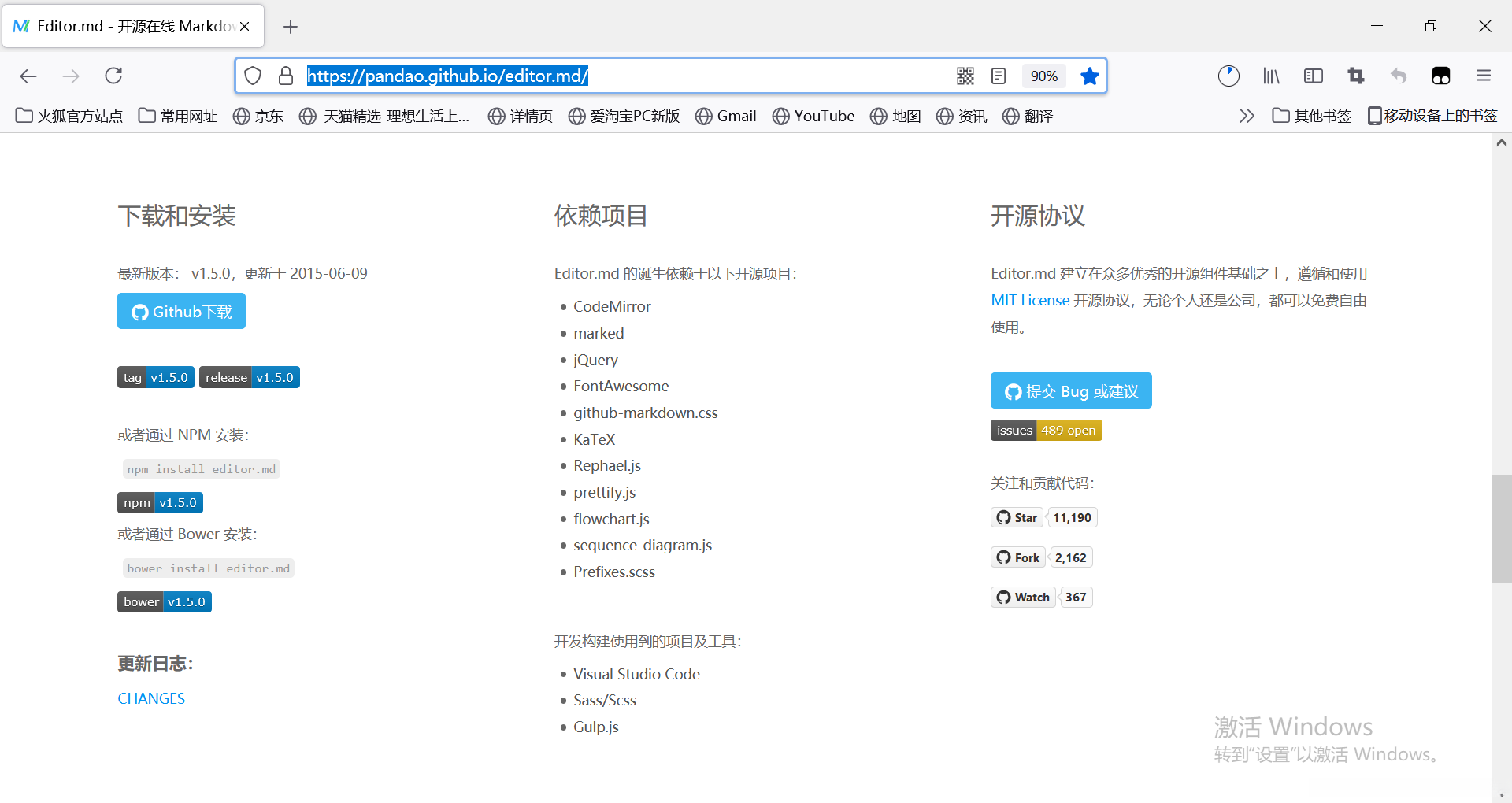Viewport: 1512px width, 803px height.
Task: Reload the current page
Action: (113, 76)
